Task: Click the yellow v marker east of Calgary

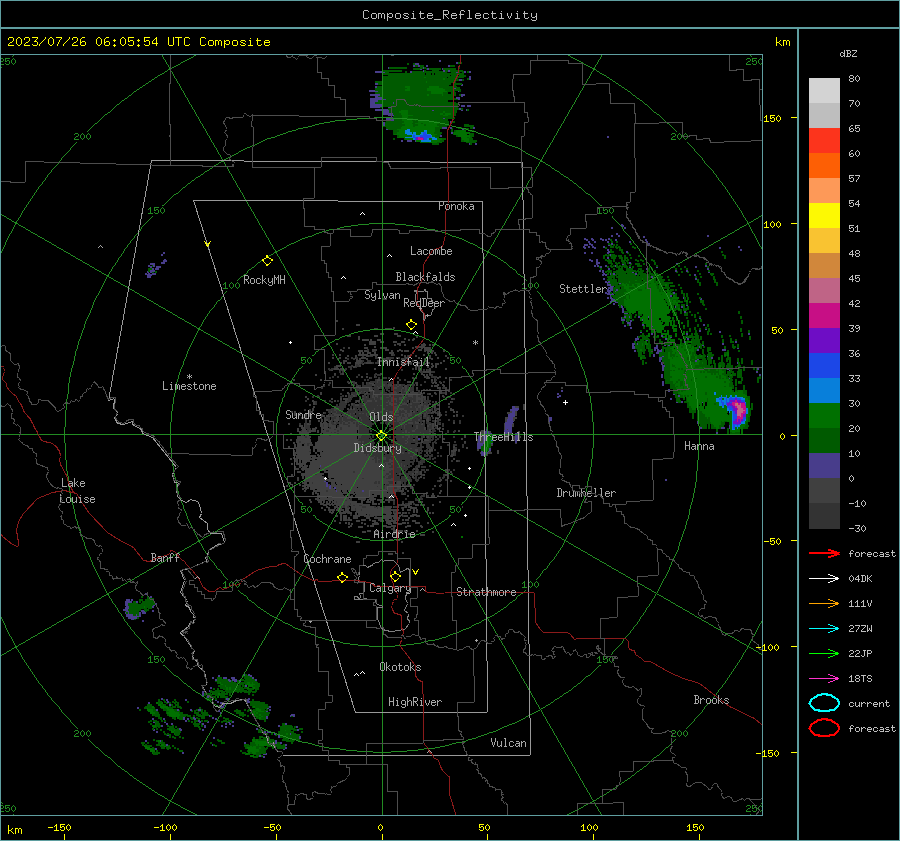Action: pos(416,572)
